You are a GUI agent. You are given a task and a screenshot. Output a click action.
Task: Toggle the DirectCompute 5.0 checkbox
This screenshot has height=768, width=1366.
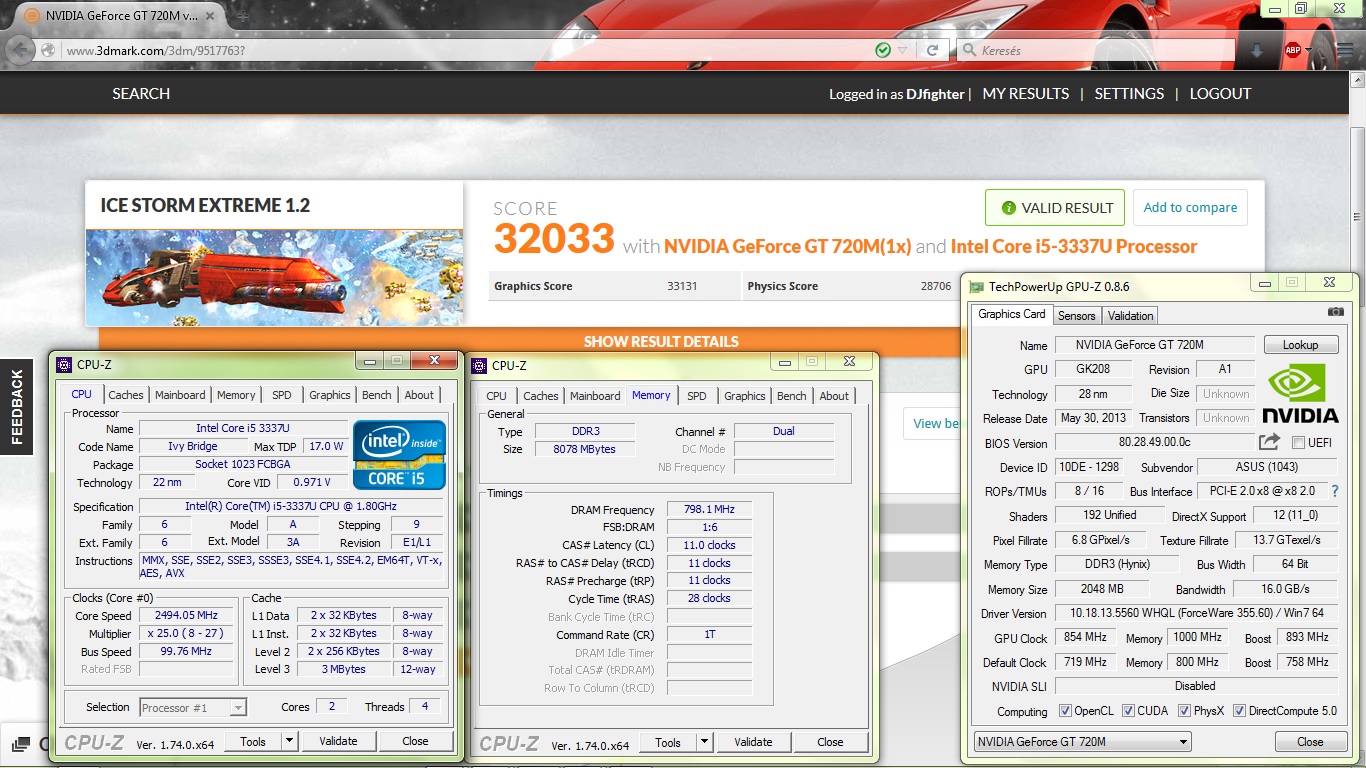[1239, 712]
